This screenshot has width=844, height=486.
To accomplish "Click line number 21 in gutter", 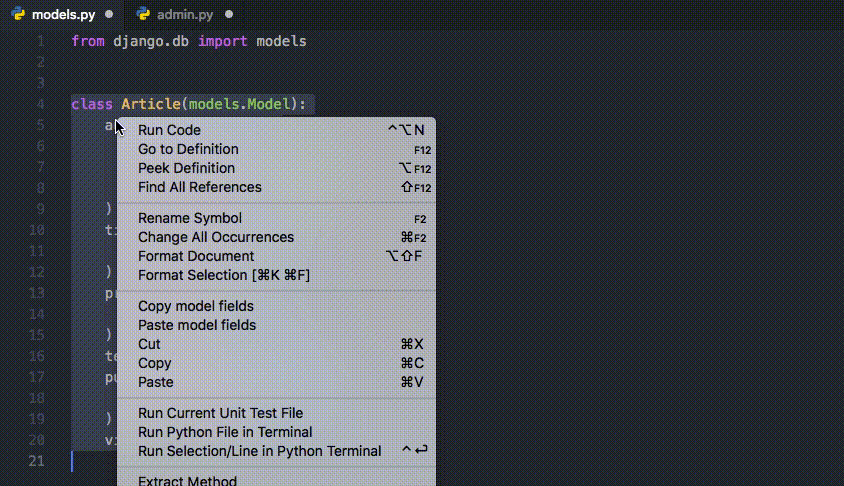I will (36, 461).
